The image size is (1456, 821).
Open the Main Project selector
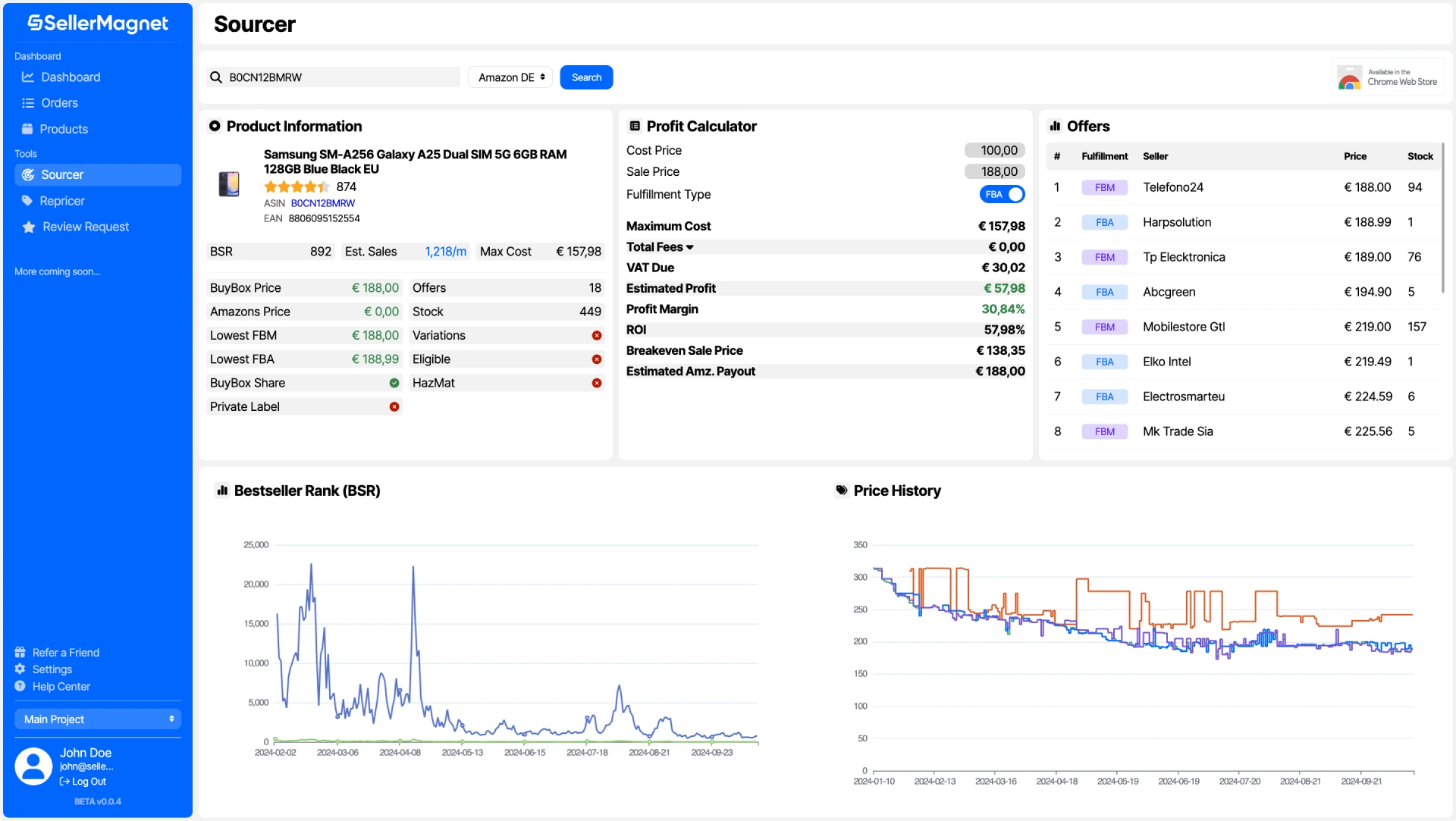98,719
